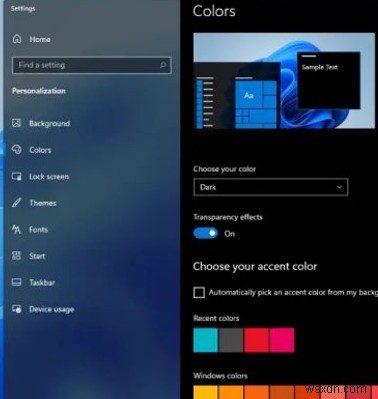Viewport: 378px width, 399px height.
Task: Select the Taskbar icon
Action: click(17, 282)
